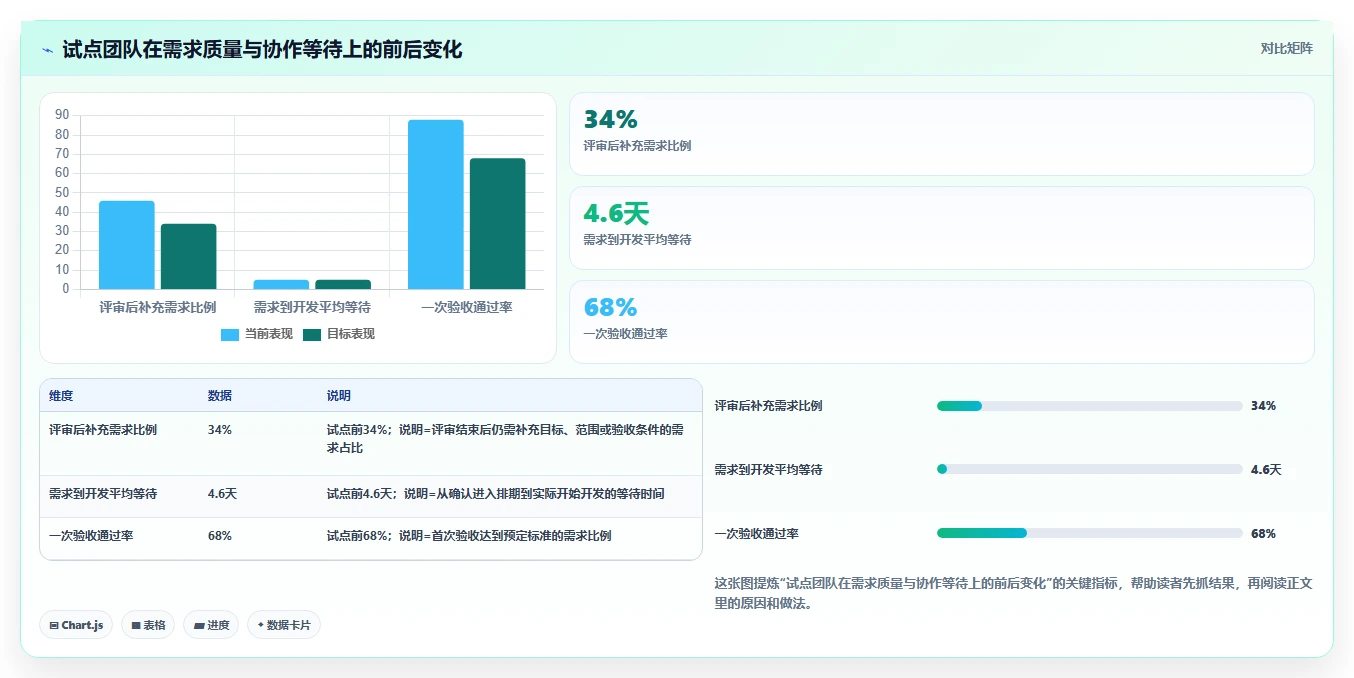The width and height of the screenshot is (1354, 678).
Task: Click the summary paragraph below progress bars
Action: point(1013,594)
